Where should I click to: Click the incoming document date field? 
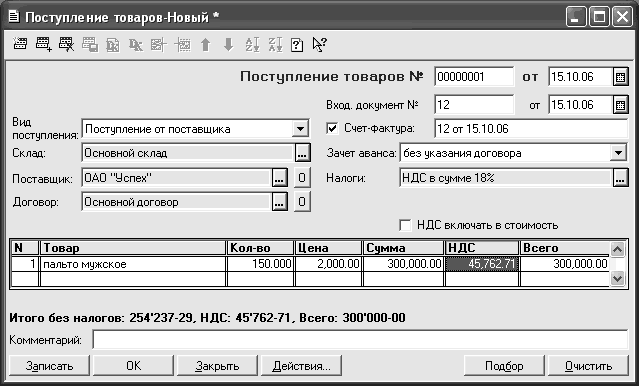[x=580, y=105]
